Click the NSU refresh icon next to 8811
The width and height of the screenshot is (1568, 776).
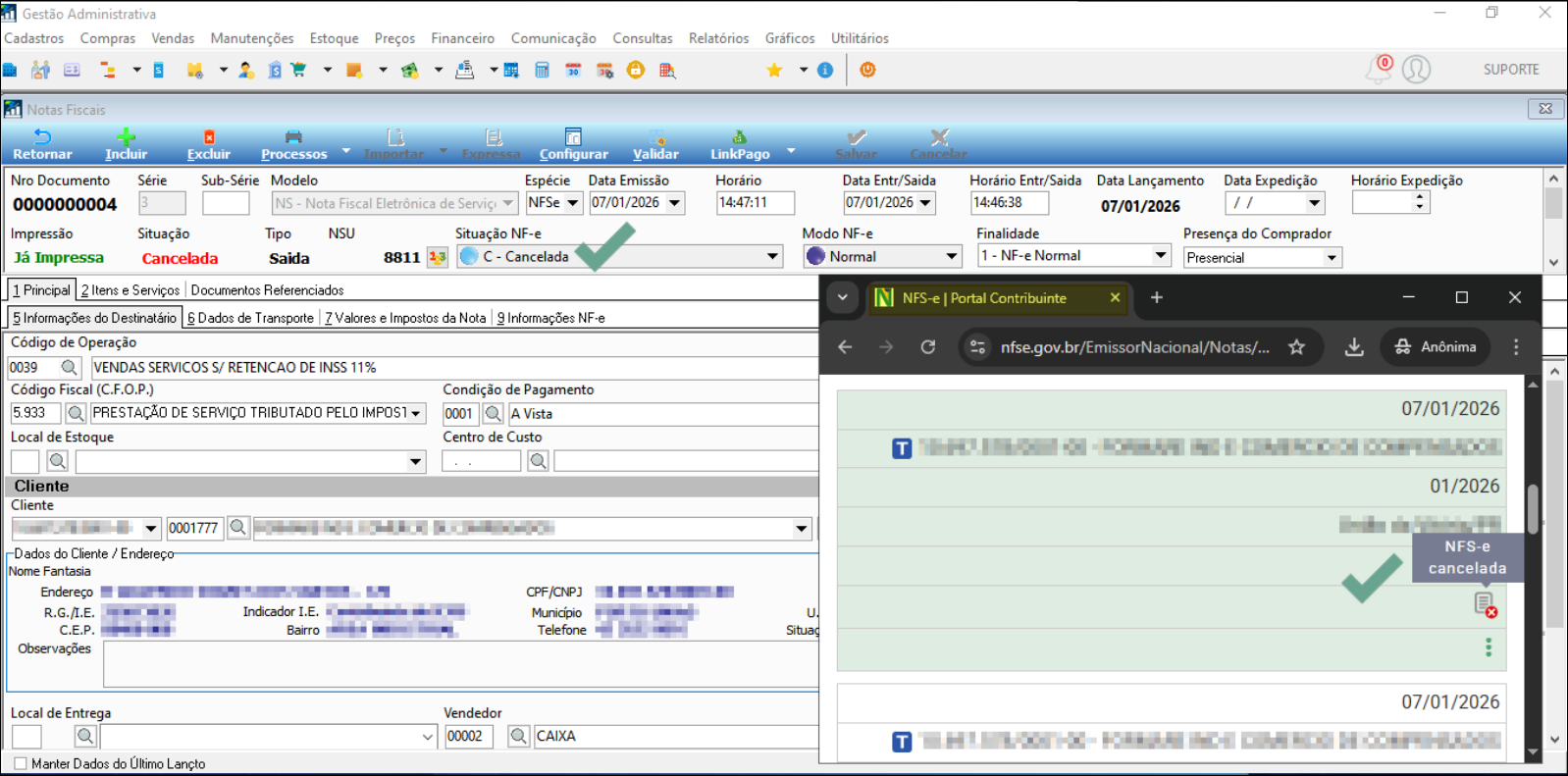438,257
